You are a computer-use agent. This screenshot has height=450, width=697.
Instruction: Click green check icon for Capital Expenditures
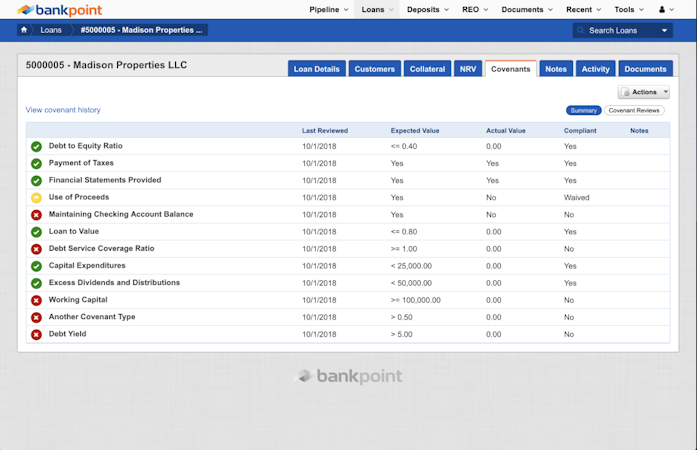click(x=36, y=266)
